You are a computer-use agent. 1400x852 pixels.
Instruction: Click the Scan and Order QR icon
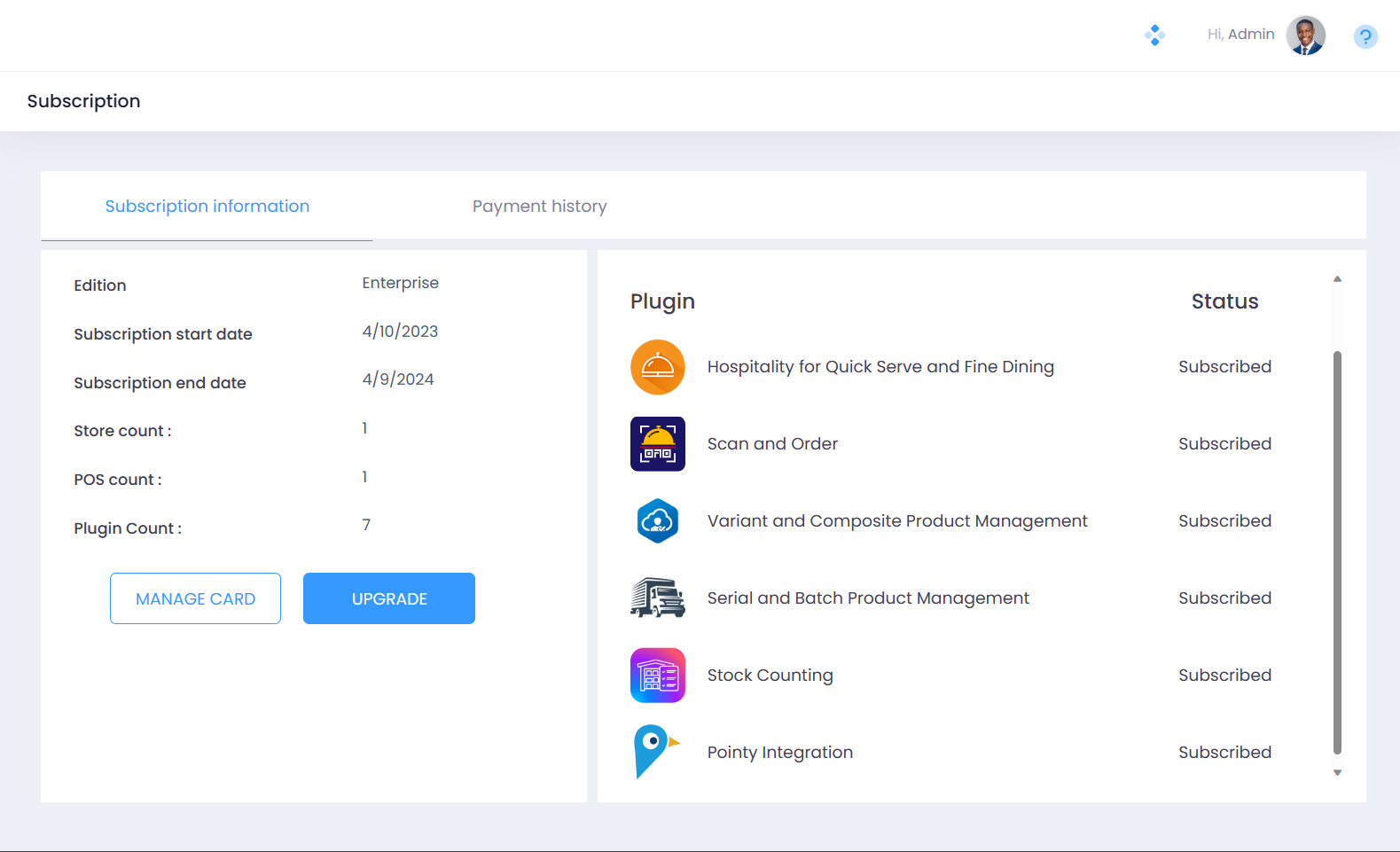[x=657, y=444]
